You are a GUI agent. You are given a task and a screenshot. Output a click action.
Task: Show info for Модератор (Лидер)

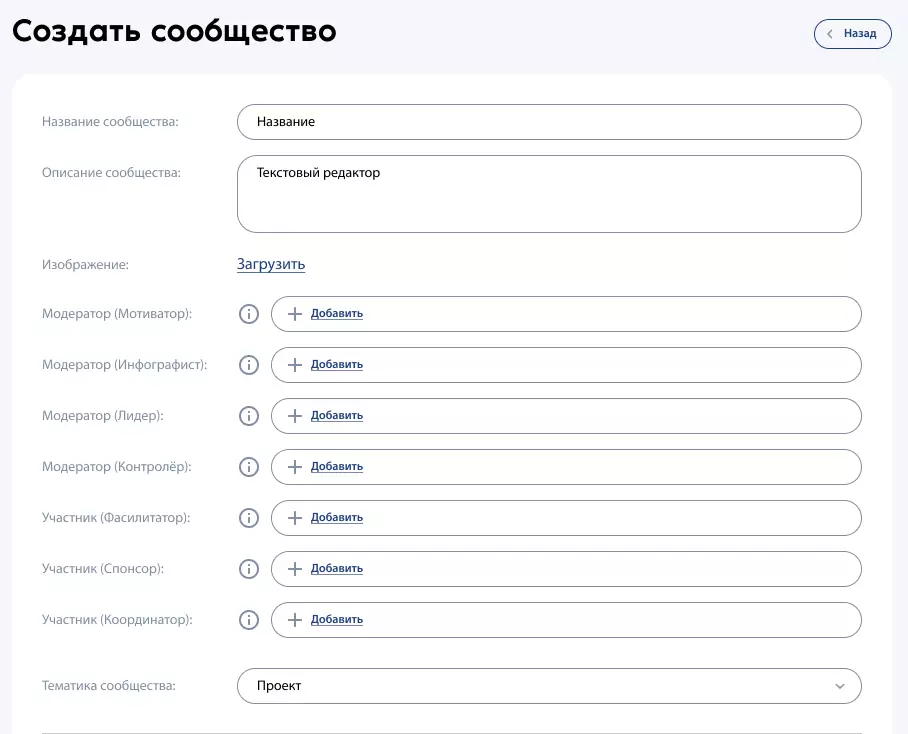pyautogui.click(x=249, y=416)
